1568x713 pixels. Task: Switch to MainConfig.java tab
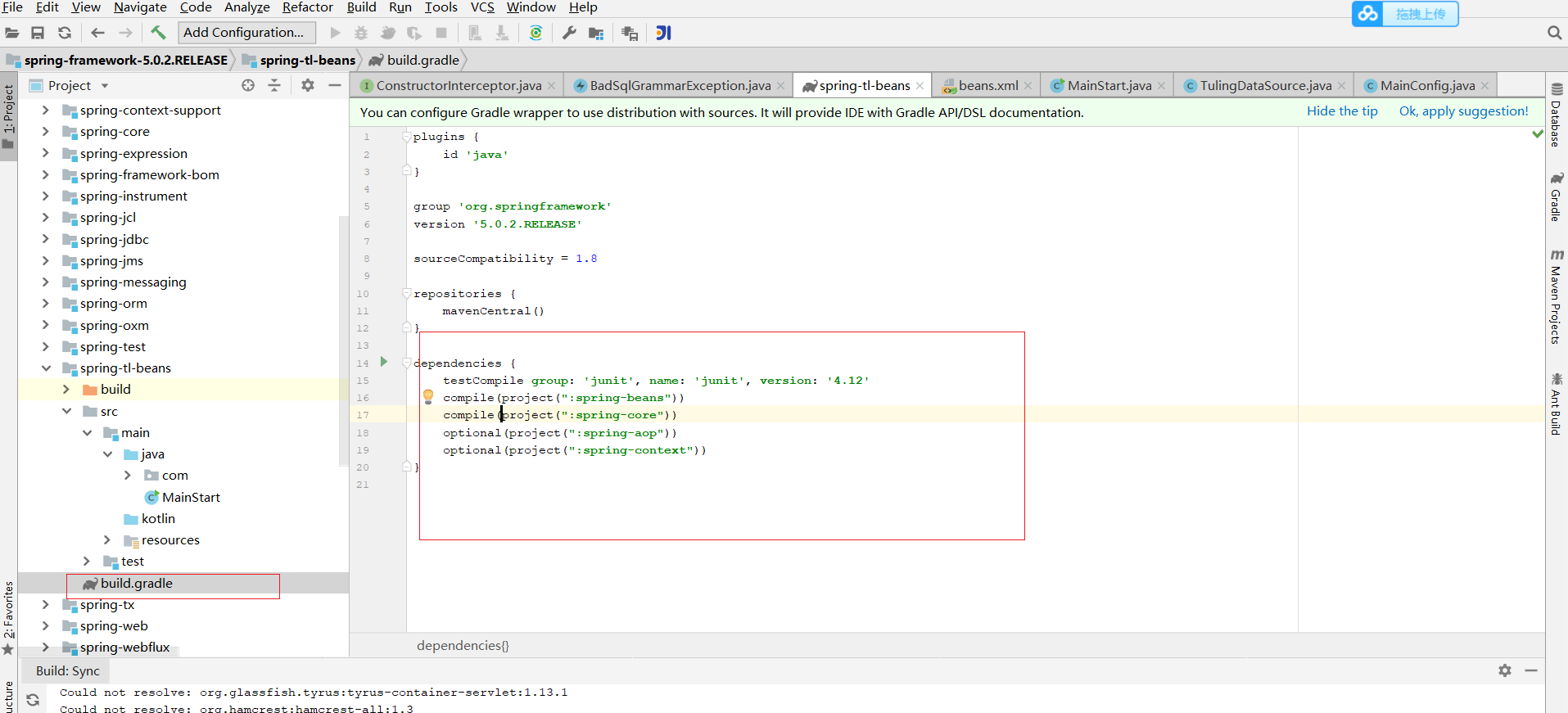pos(1427,85)
